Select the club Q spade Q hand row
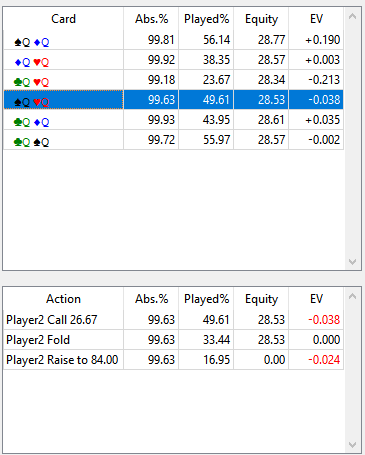 (173, 140)
